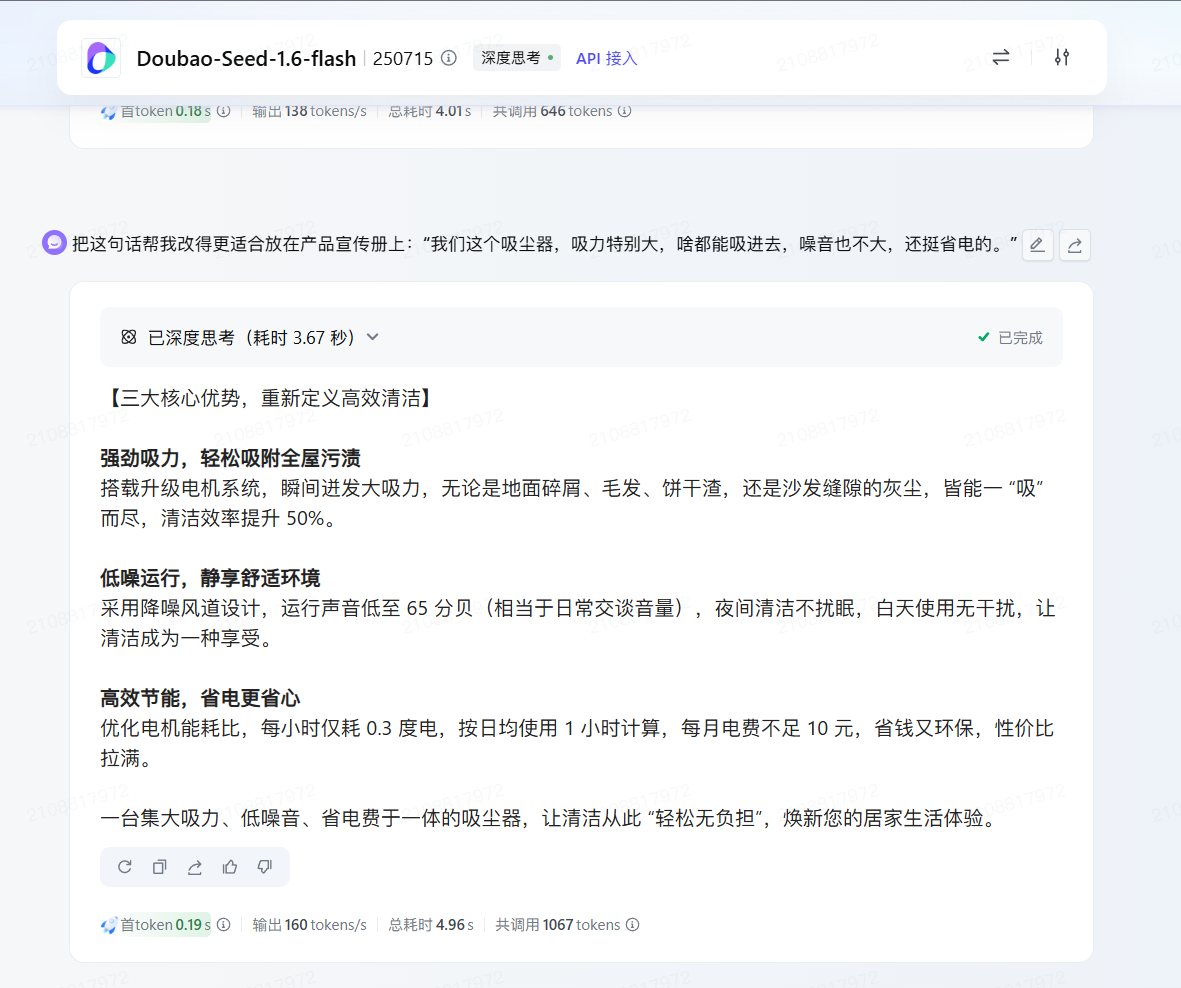Click the 250715 version label
1181x988 pixels.
tap(403, 59)
